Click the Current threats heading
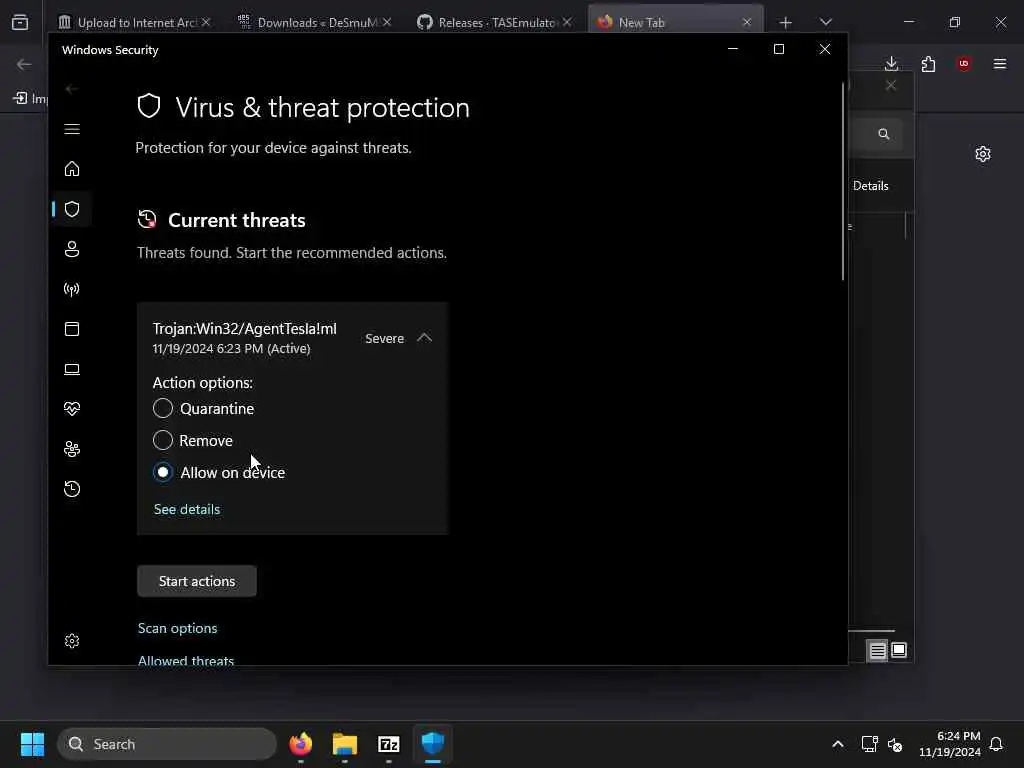1024x768 pixels. 236,220
